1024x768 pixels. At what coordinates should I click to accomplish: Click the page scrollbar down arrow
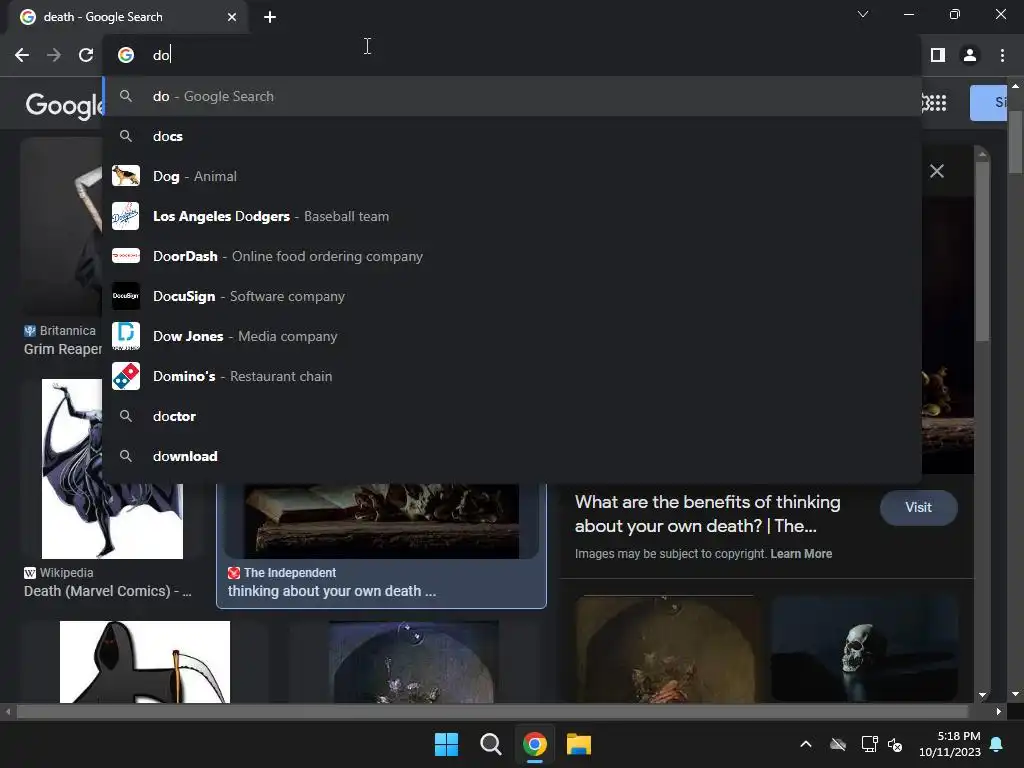[x=1015, y=694]
